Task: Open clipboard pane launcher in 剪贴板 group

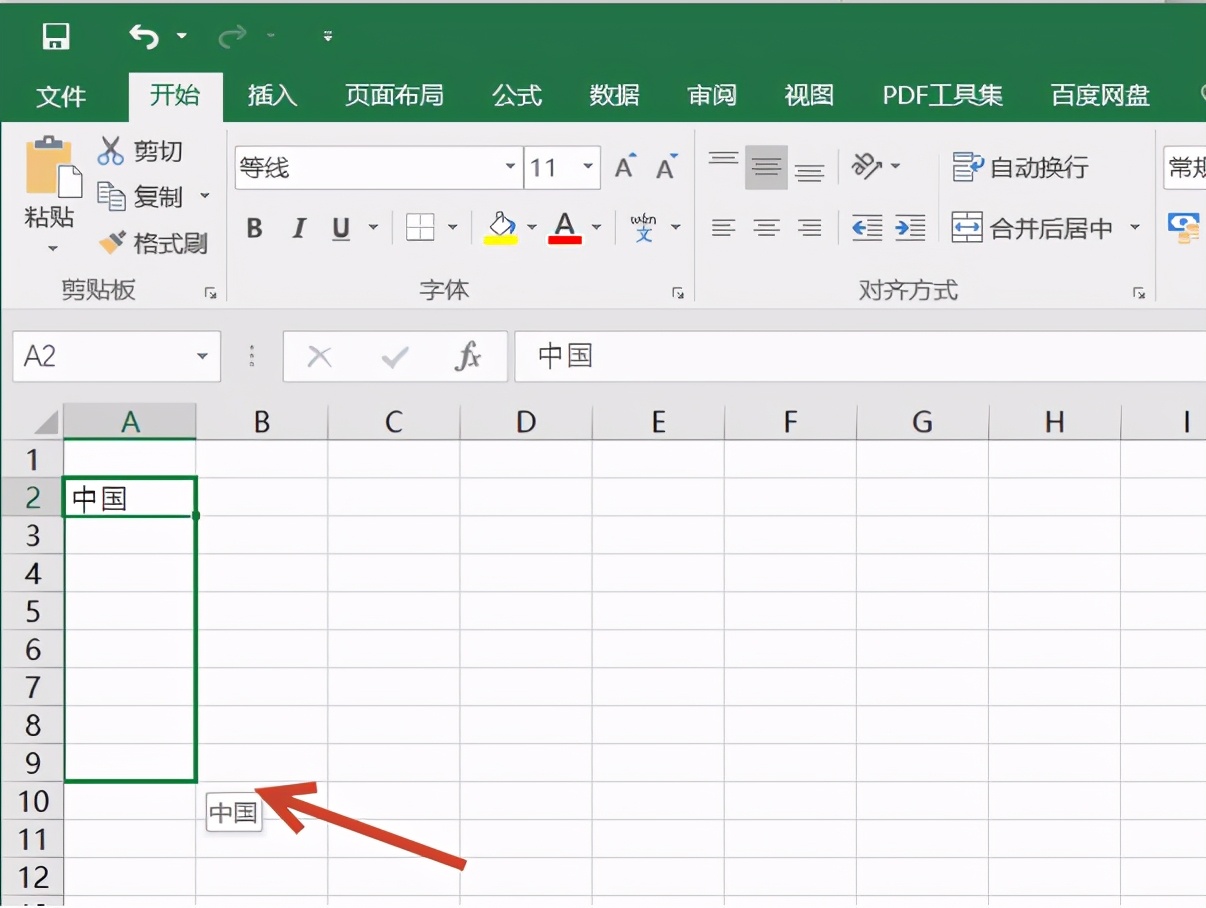Action: tap(210, 293)
